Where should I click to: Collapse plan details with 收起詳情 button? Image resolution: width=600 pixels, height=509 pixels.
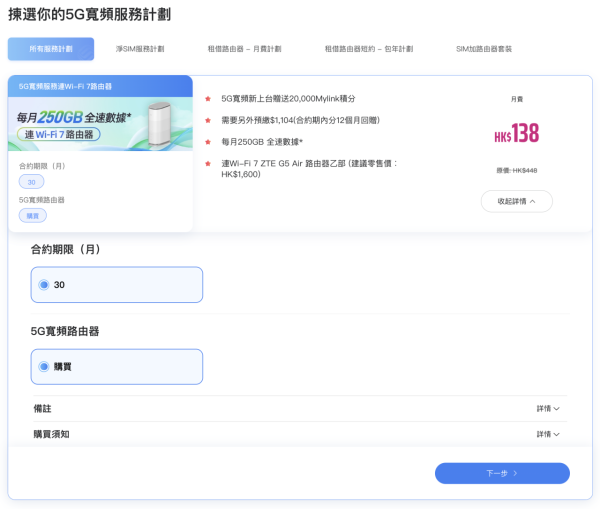pos(517,201)
